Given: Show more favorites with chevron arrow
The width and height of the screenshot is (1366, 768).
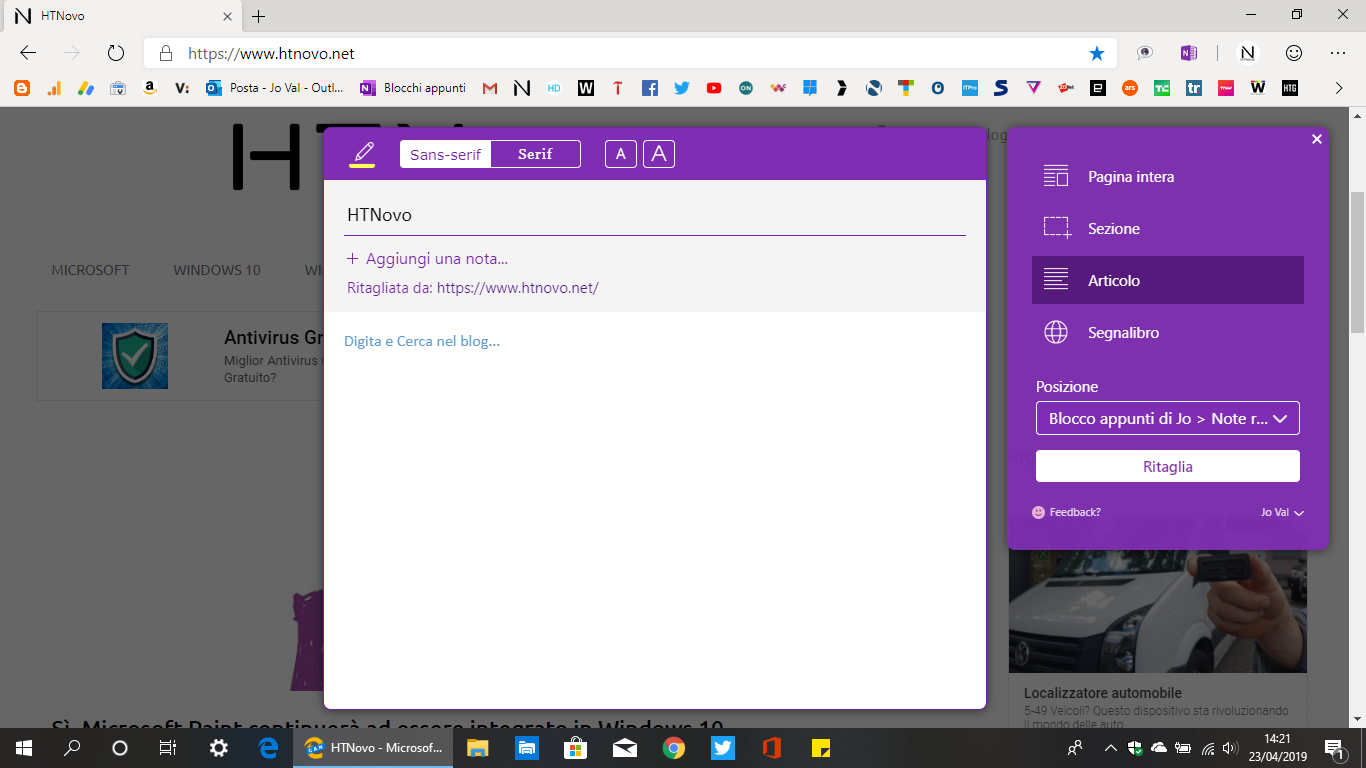Looking at the screenshot, I should tap(1339, 88).
